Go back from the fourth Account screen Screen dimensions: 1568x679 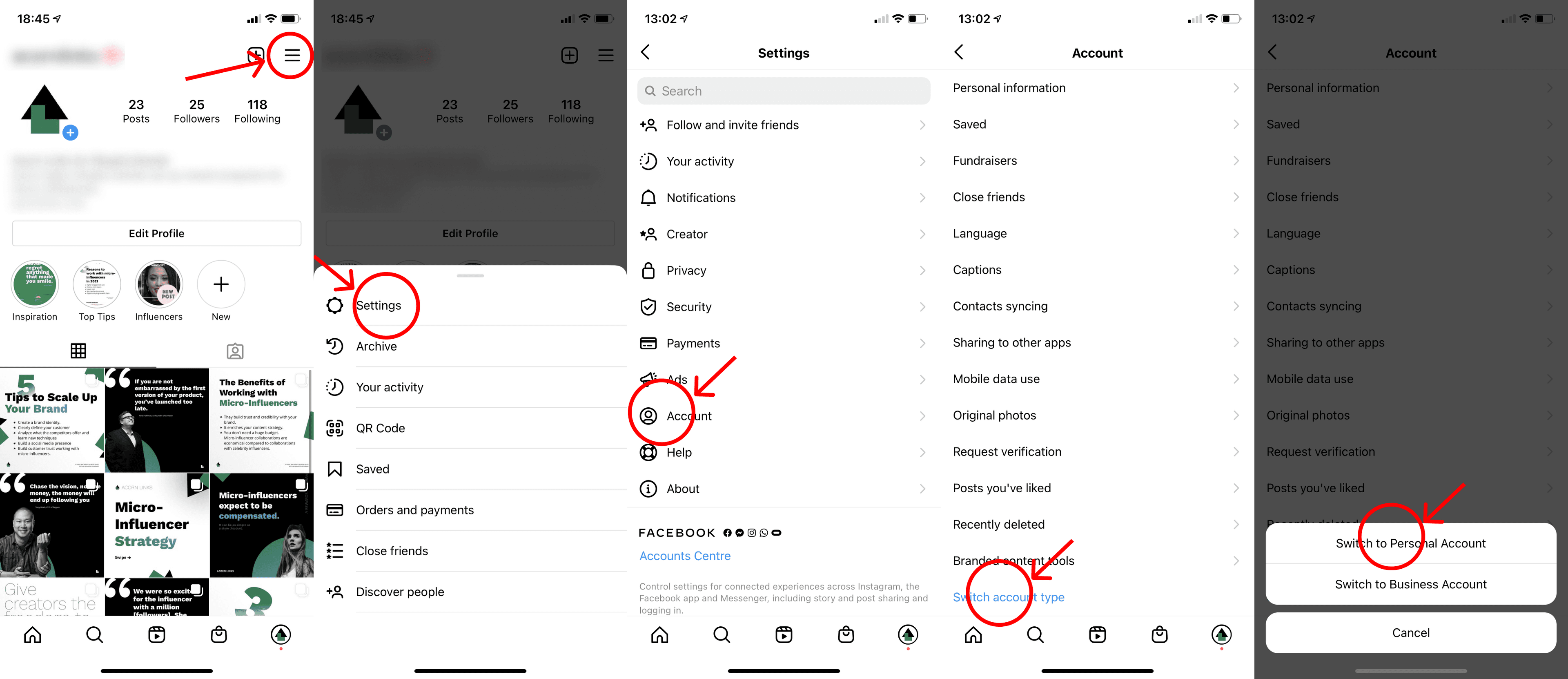point(959,52)
